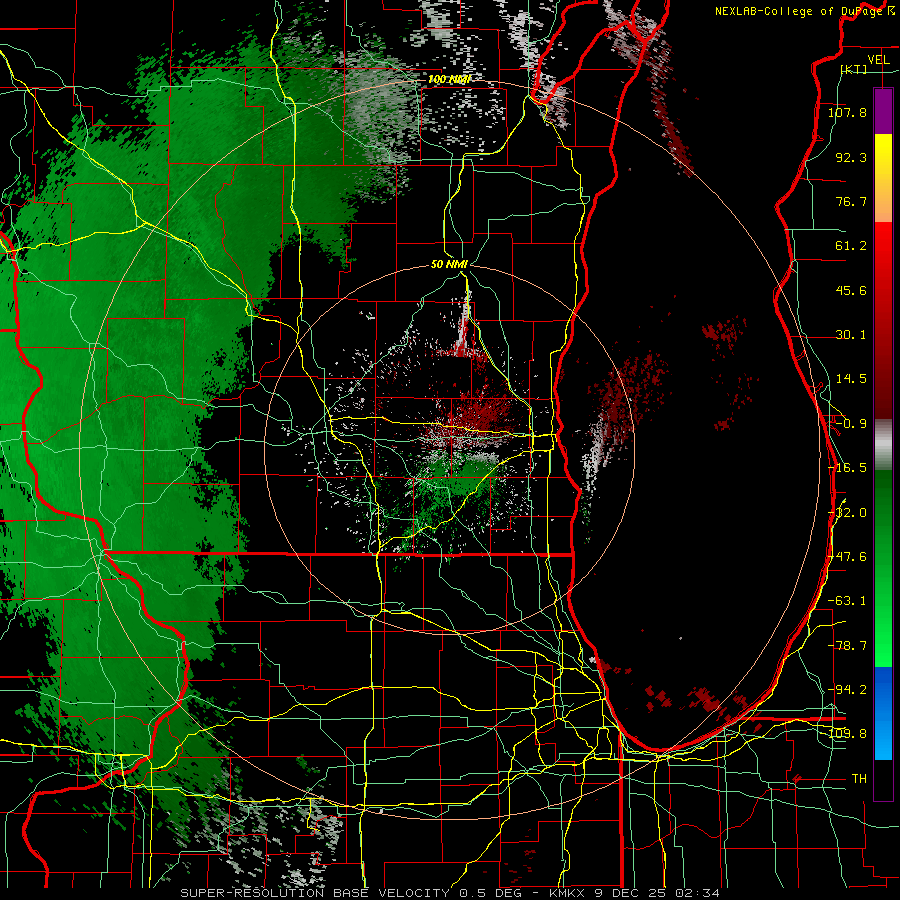The width and height of the screenshot is (900, 900).
Task: Click the -63.1 scale value
Action: [847, 601]
